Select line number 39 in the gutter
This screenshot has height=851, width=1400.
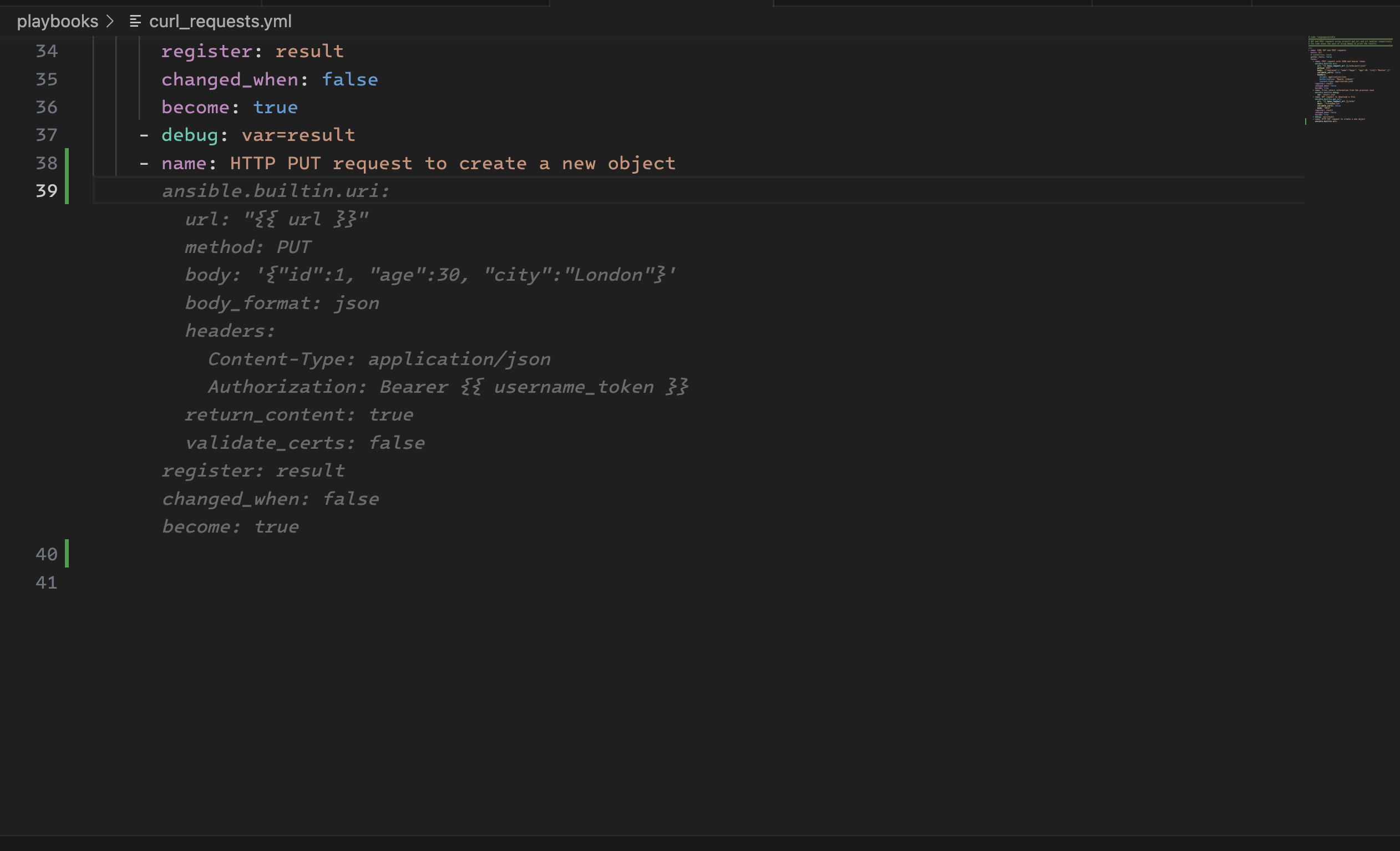point(47,191)
